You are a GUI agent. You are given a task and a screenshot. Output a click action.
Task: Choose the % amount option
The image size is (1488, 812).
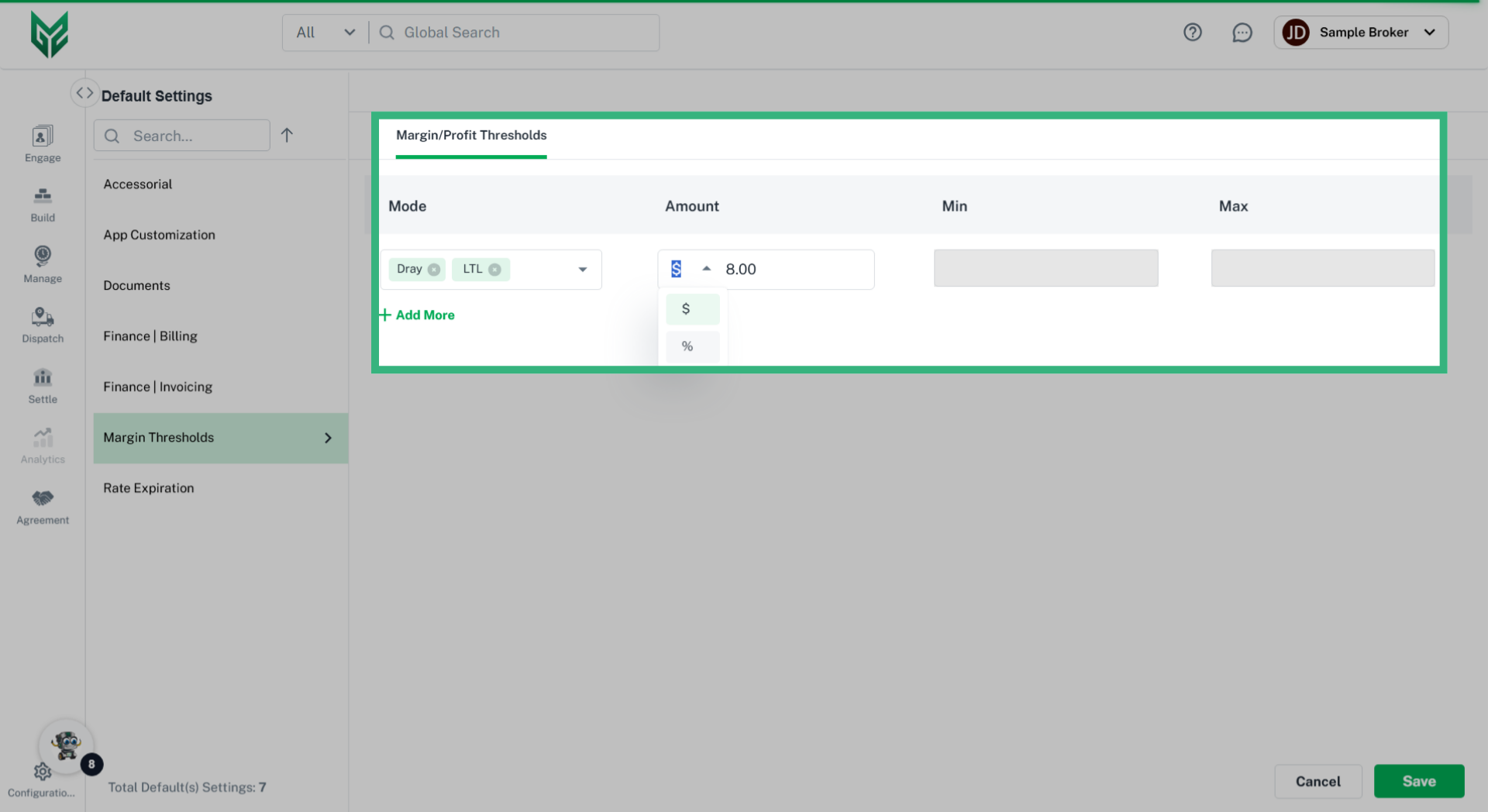tap(693, 346)
